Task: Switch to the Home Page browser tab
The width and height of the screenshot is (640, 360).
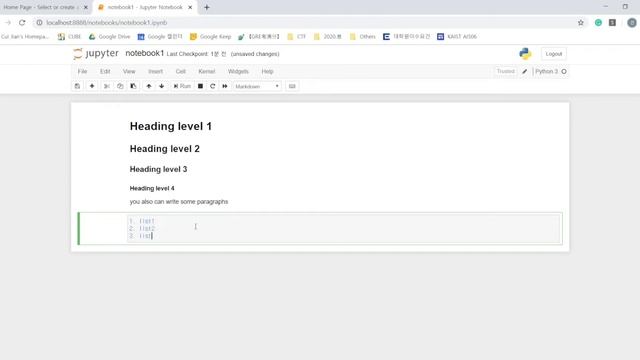Action: click(41, 7)
